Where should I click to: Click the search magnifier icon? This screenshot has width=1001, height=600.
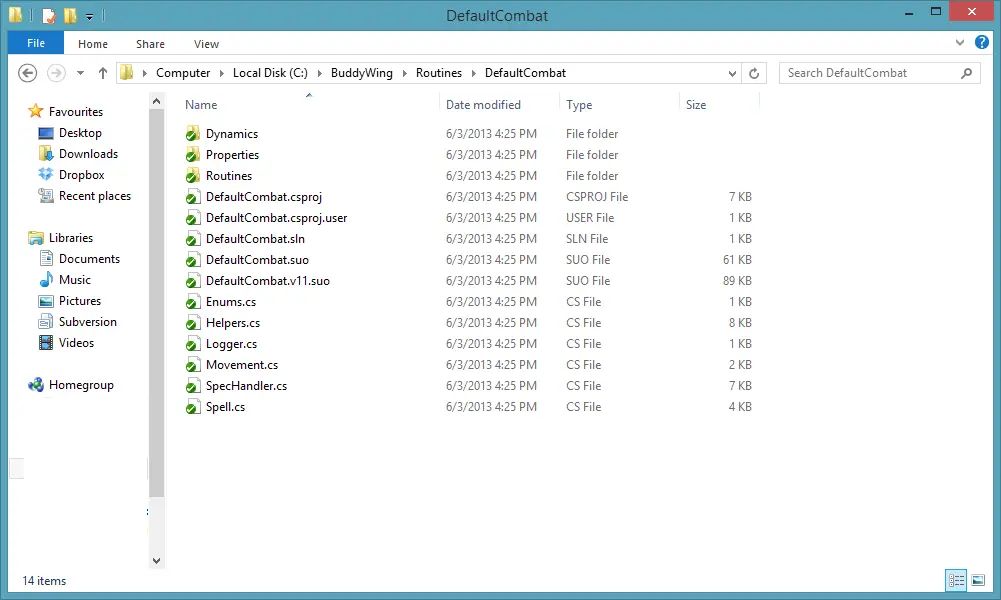[x=966, y=73]
